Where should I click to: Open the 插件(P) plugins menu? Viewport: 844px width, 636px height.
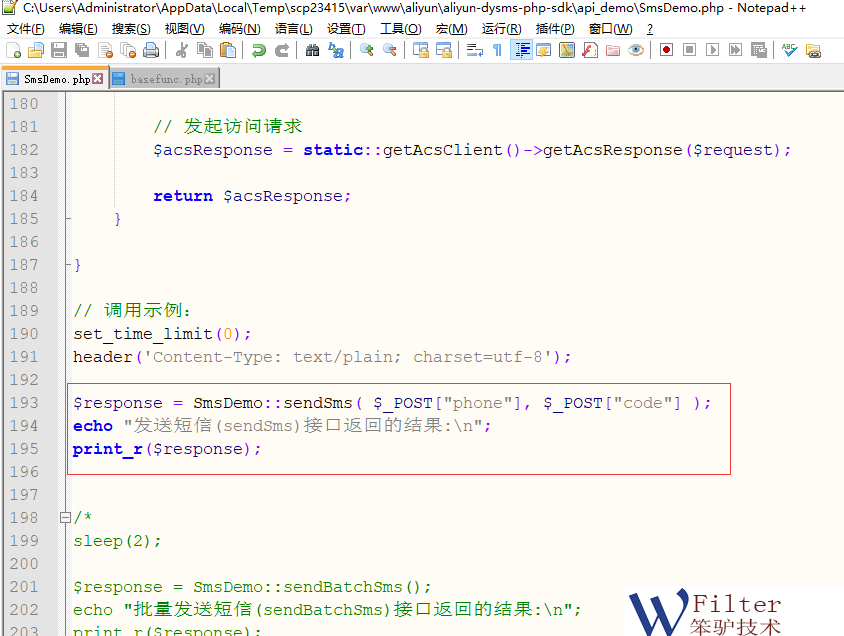point(555,29)
